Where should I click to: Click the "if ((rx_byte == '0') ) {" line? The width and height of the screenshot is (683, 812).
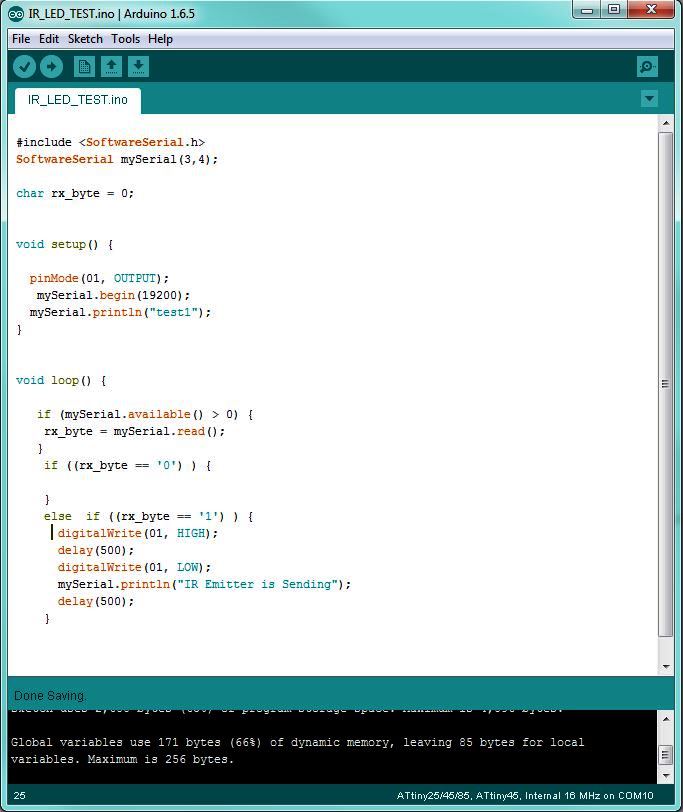click(127, 466)
